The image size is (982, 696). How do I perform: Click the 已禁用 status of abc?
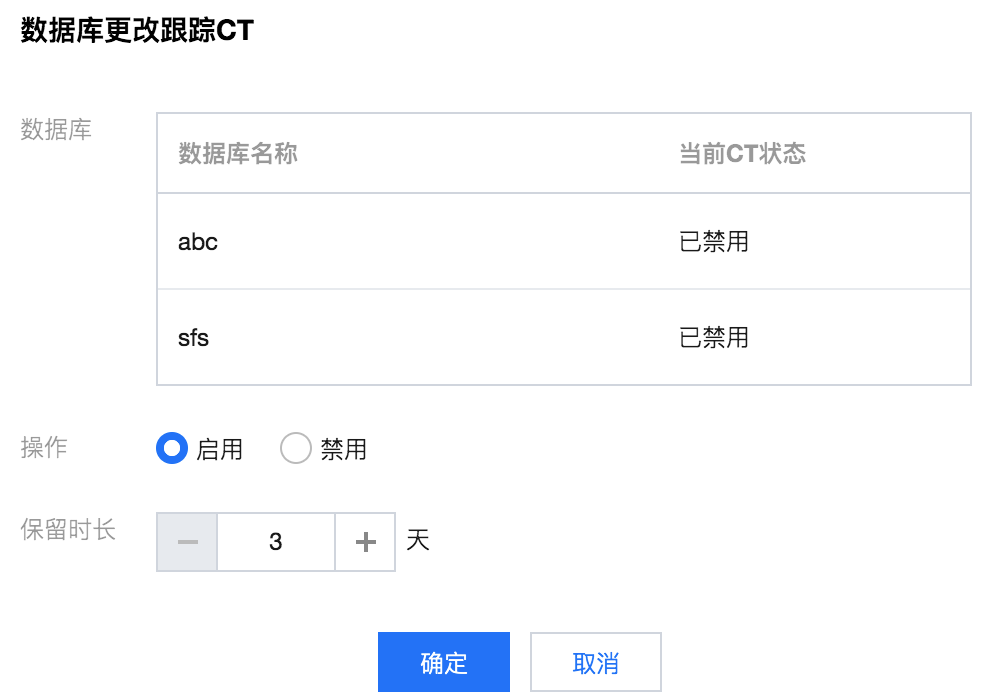click(x=714, y=242)
